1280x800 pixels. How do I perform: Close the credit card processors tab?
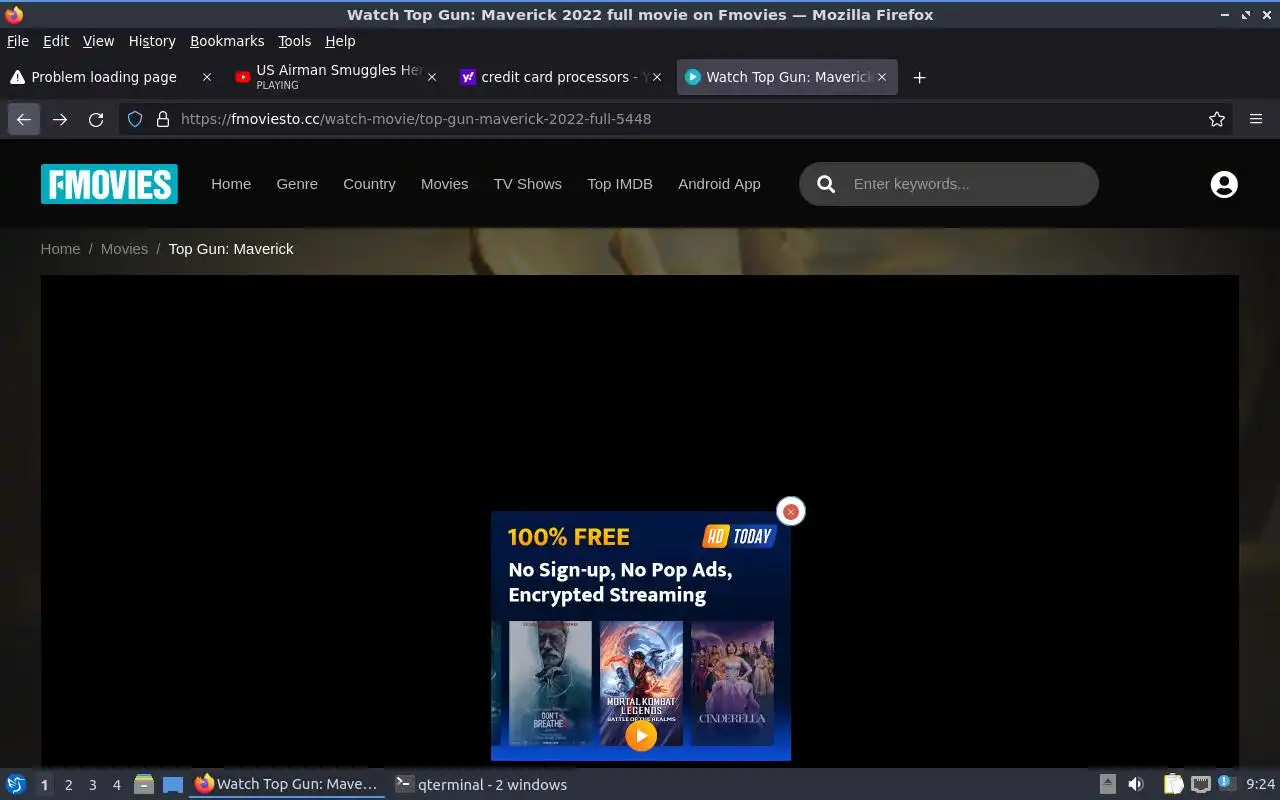tap(657, 77)
